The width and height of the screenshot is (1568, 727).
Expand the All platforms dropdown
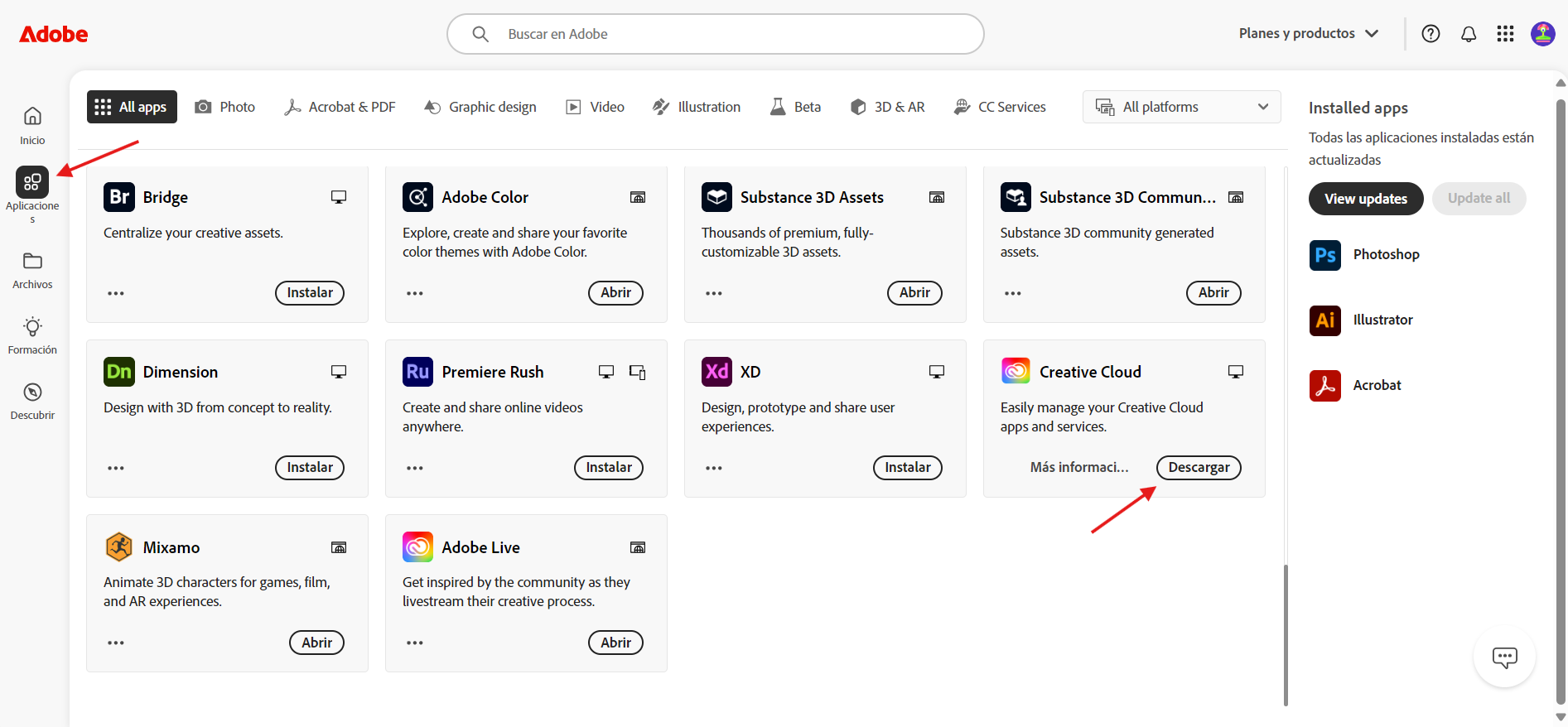click(x=1181, y=107)
